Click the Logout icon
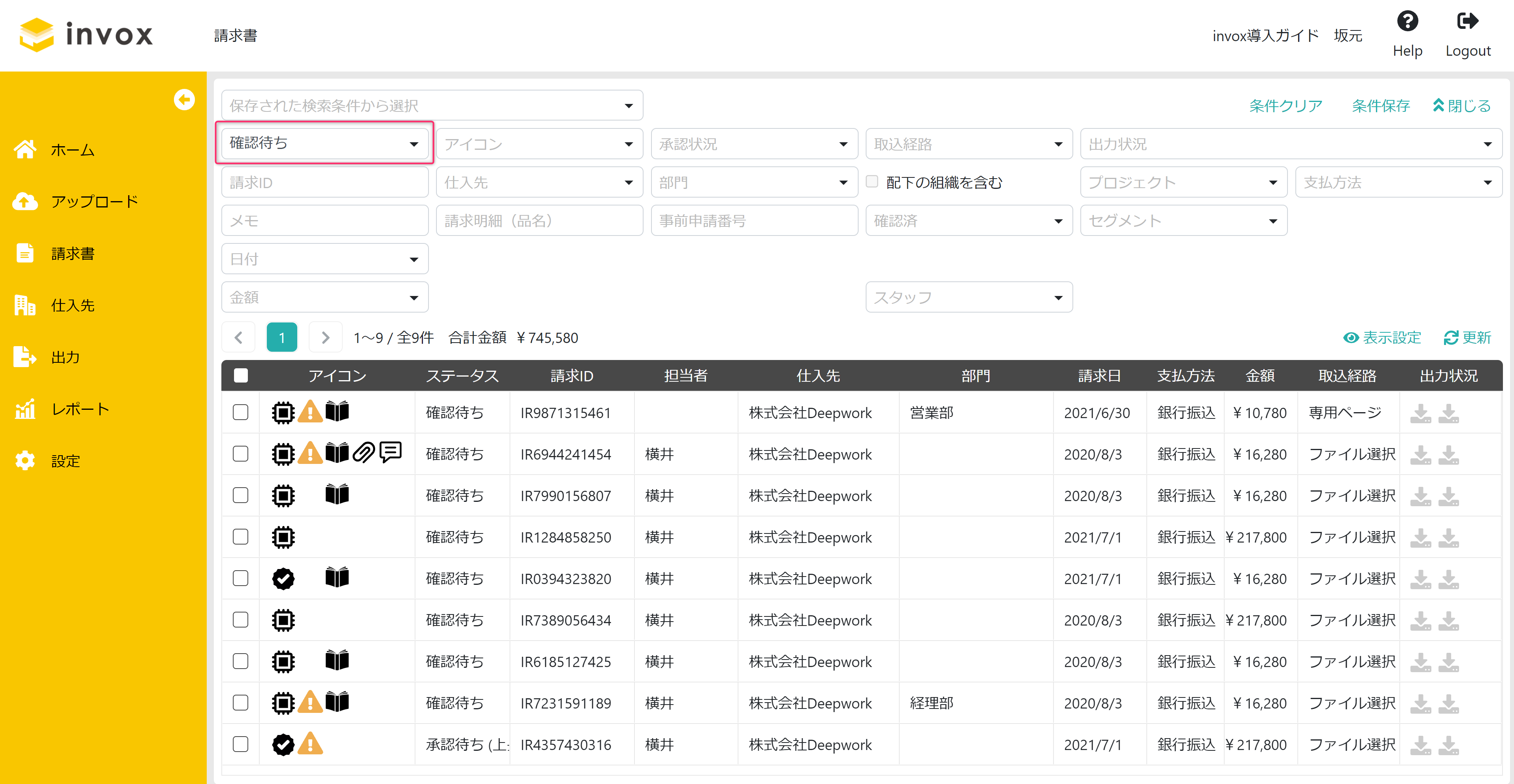1514x784 pixels. (x=1468, y=22)
